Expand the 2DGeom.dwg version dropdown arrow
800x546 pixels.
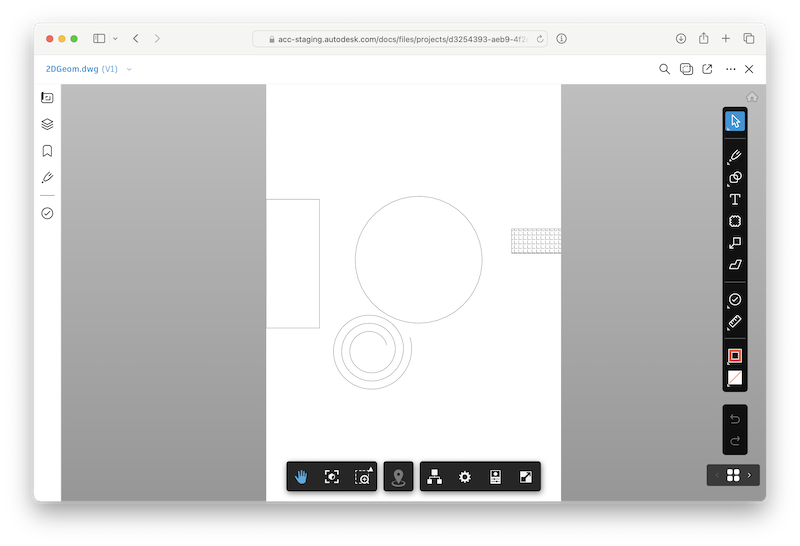point(130,69)
